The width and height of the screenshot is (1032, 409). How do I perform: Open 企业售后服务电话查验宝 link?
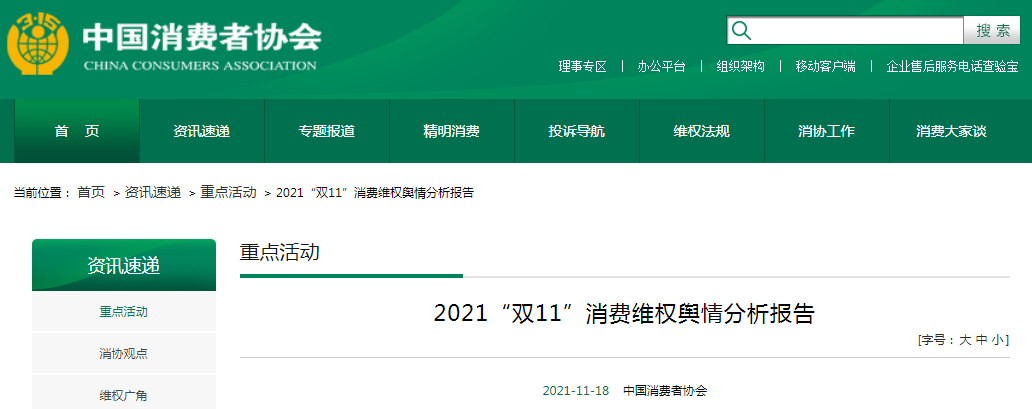(952, 67)
